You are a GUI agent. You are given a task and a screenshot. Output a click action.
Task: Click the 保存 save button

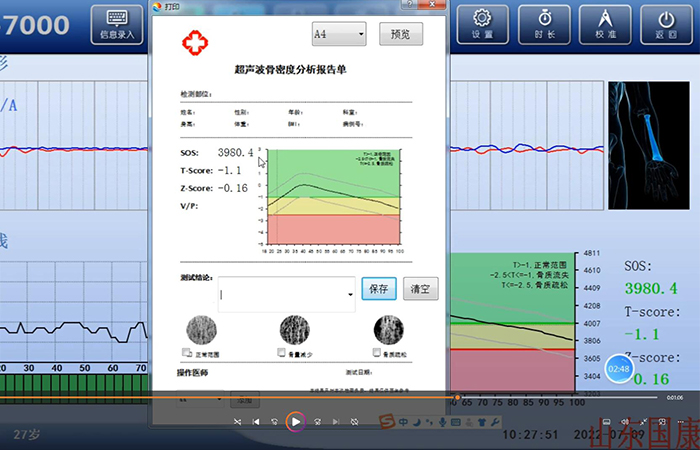pyautogui.click(x=379, y=289)
